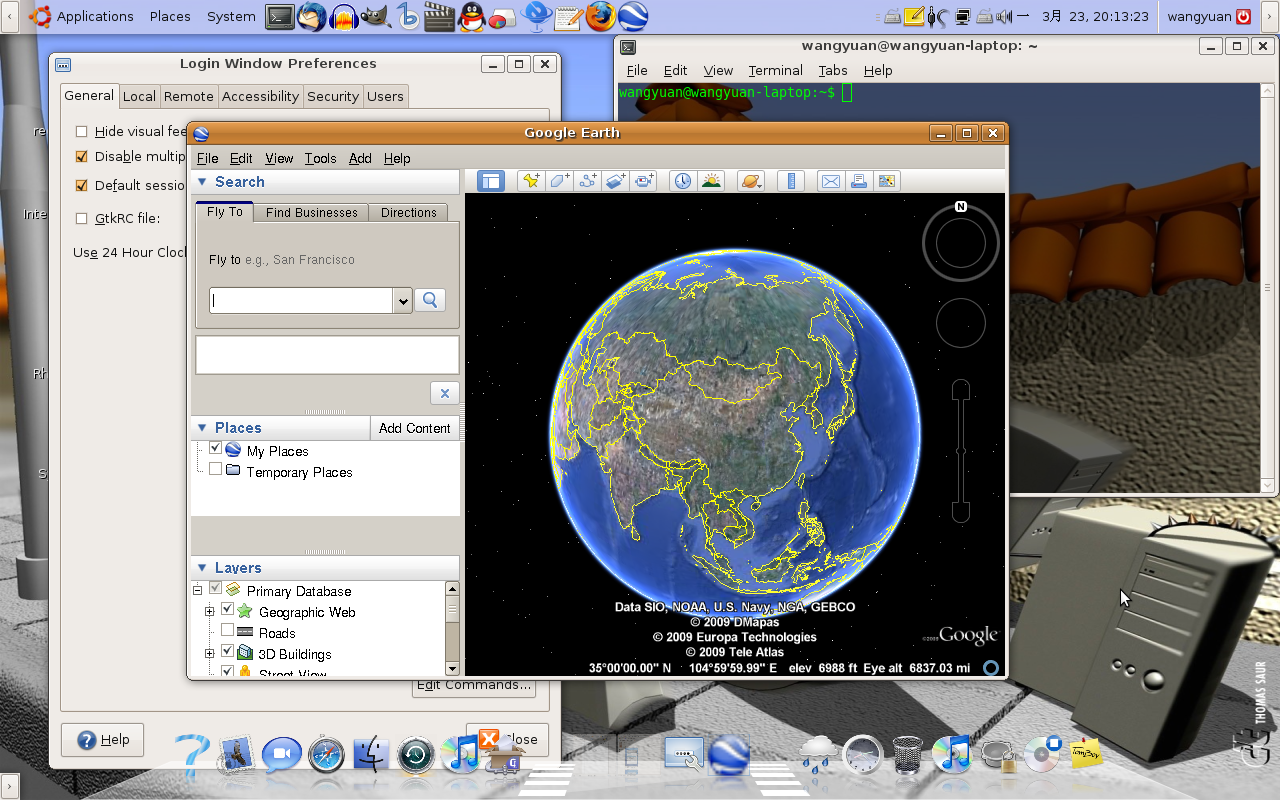The image size is (1280, 800).
Task: Open the Terminal window's Edit menu
Action: pos(676,70)
